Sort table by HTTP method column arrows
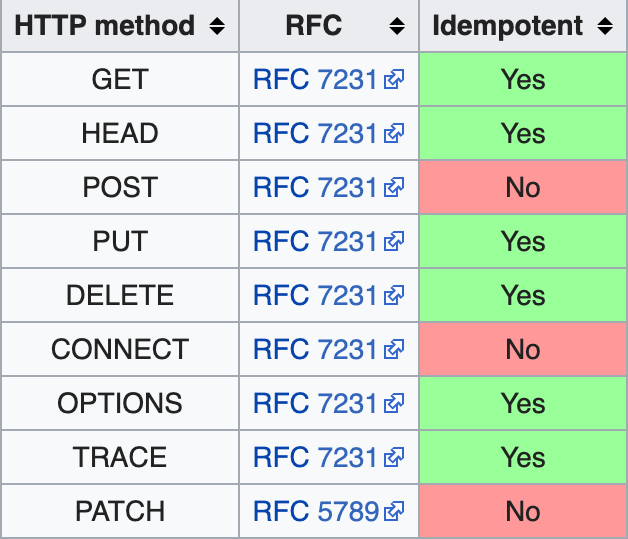Image resolution: width=628 pixels, height=539 pixels. 217,27
